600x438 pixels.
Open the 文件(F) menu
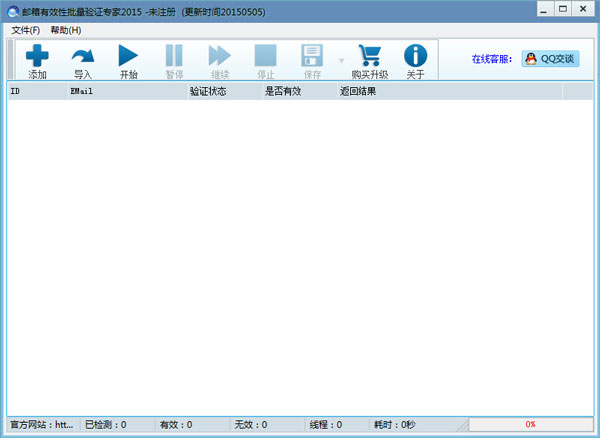pos(26,30)
